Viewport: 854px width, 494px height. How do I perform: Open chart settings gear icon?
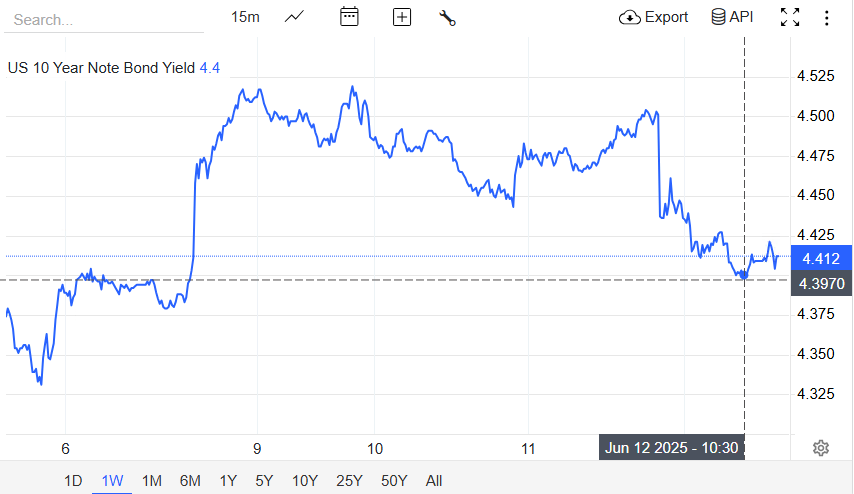821,447
